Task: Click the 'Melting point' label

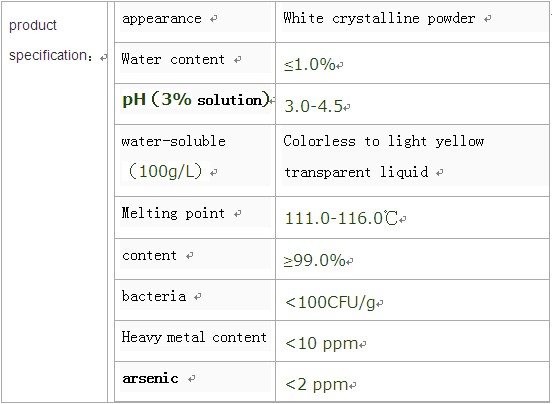Action: (173, 213)
